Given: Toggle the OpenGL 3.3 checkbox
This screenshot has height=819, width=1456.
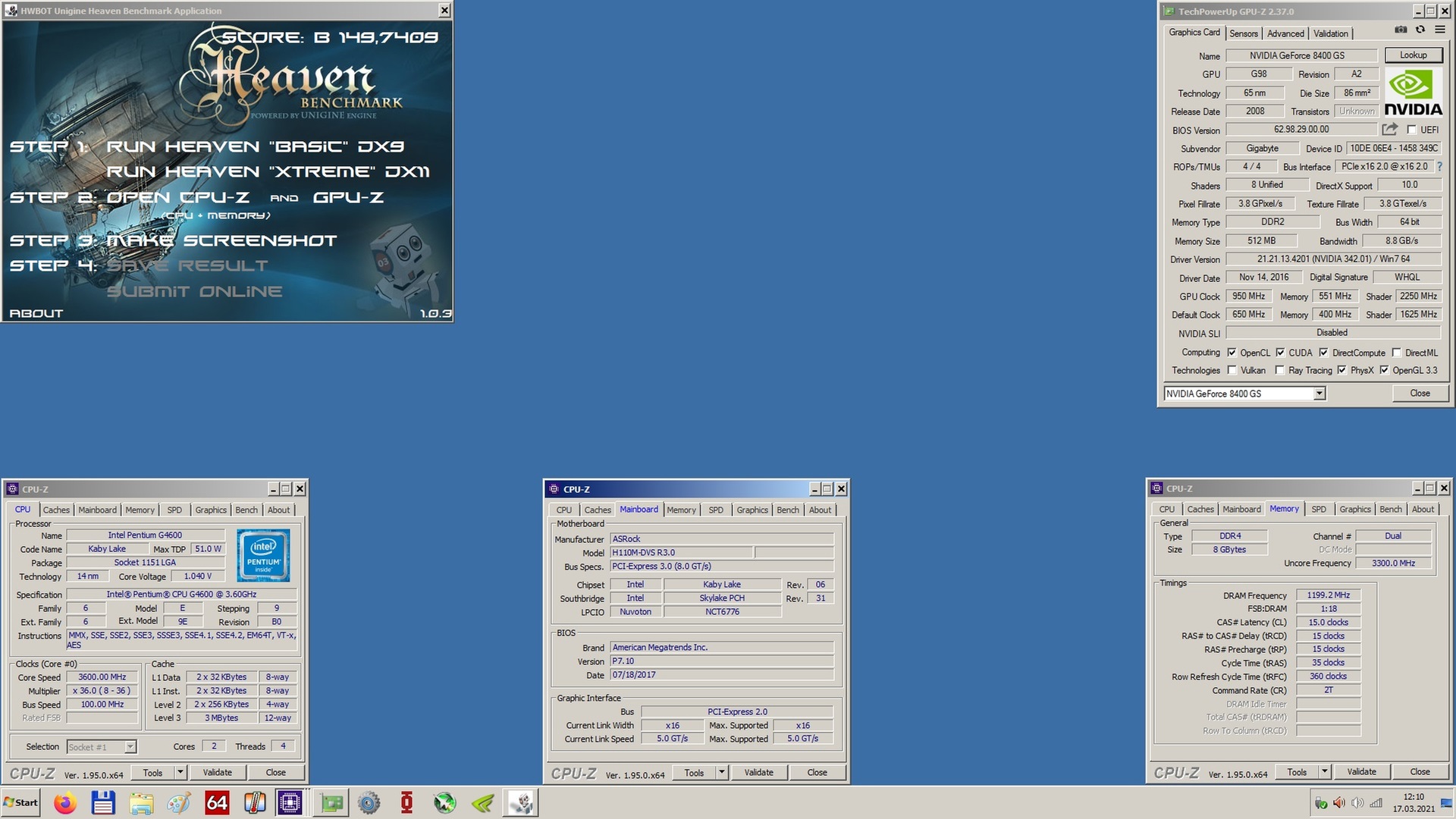Looking at the screenshot, I should pyautogui.click(x=1384, y=370).
